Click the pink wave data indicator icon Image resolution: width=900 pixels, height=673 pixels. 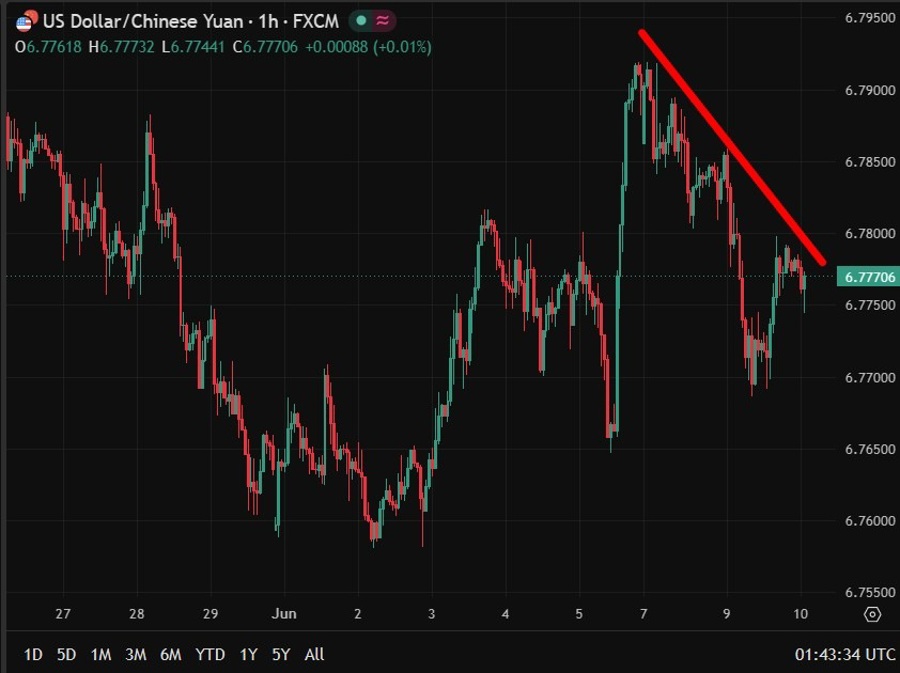coord(382,21)
